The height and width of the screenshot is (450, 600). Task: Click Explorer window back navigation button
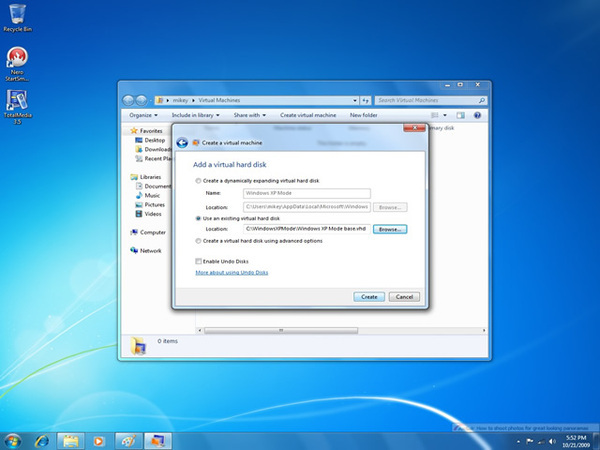pos(128,100)
